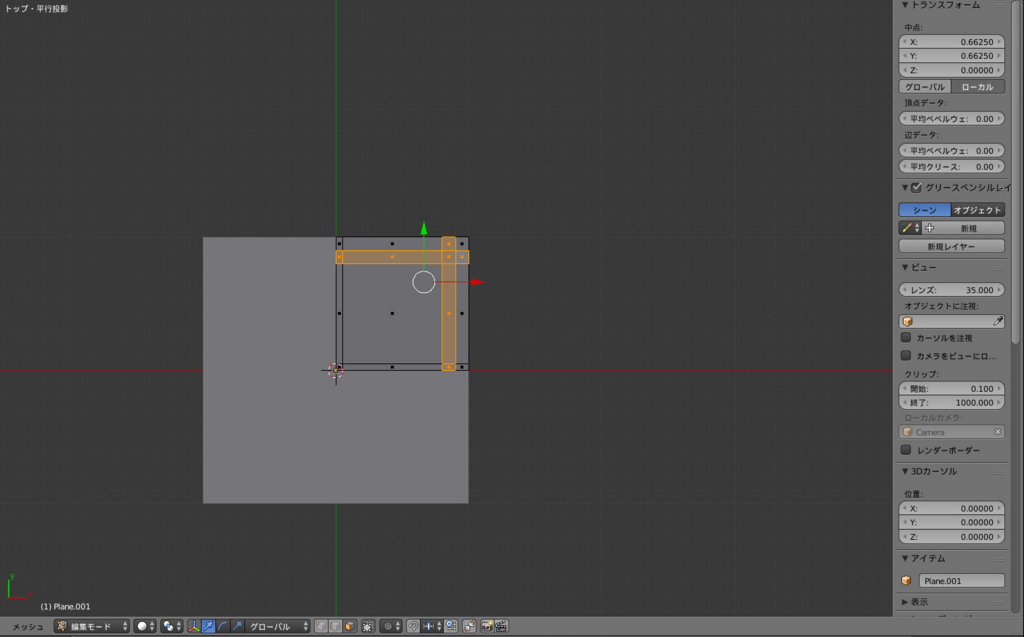1024x637 pixels.
Task: Click the red X-axis manipulator arrow
Action: (x=477, y=282)
